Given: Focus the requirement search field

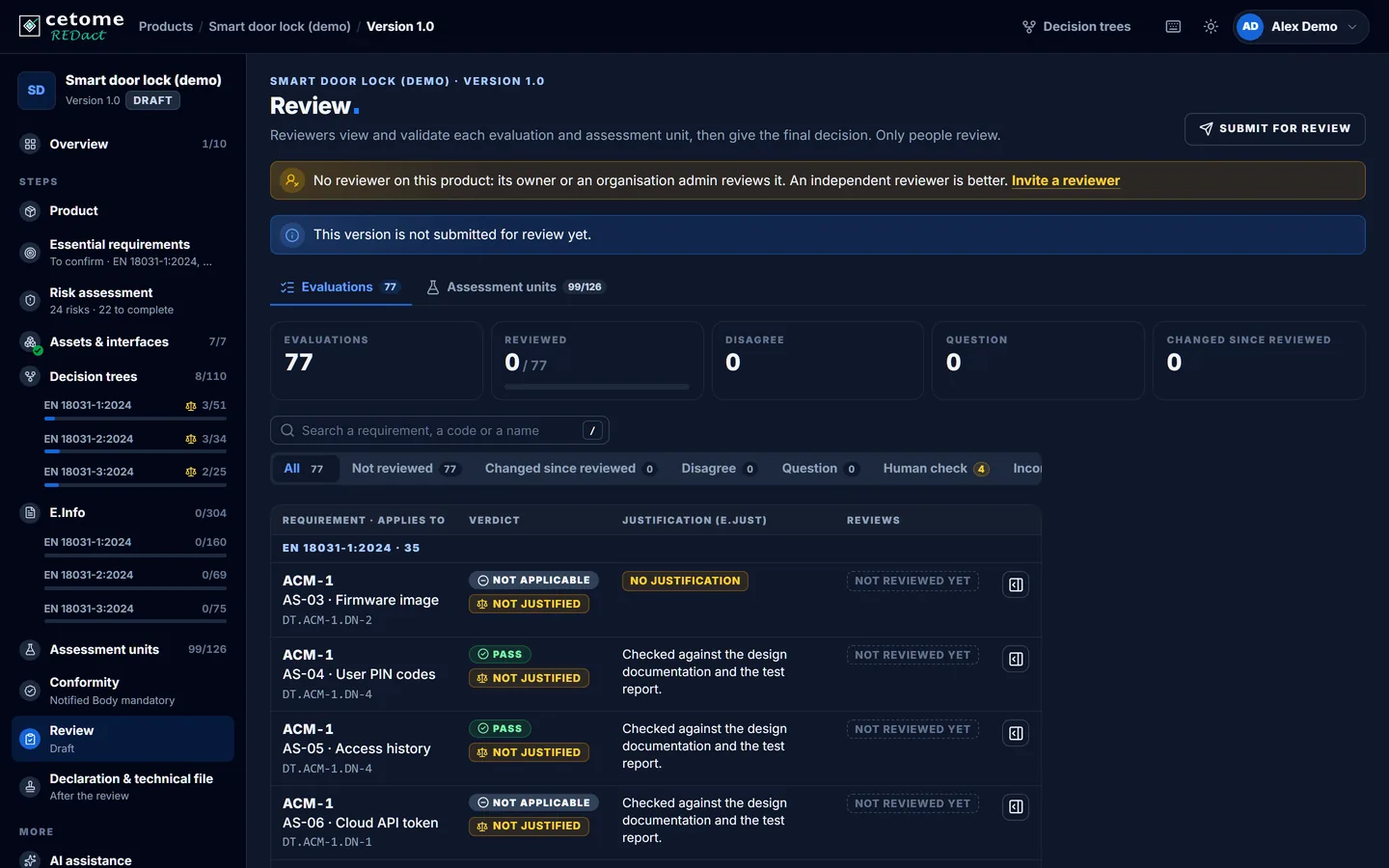Looking at the screenshot, I should click(x=440, y=431).
